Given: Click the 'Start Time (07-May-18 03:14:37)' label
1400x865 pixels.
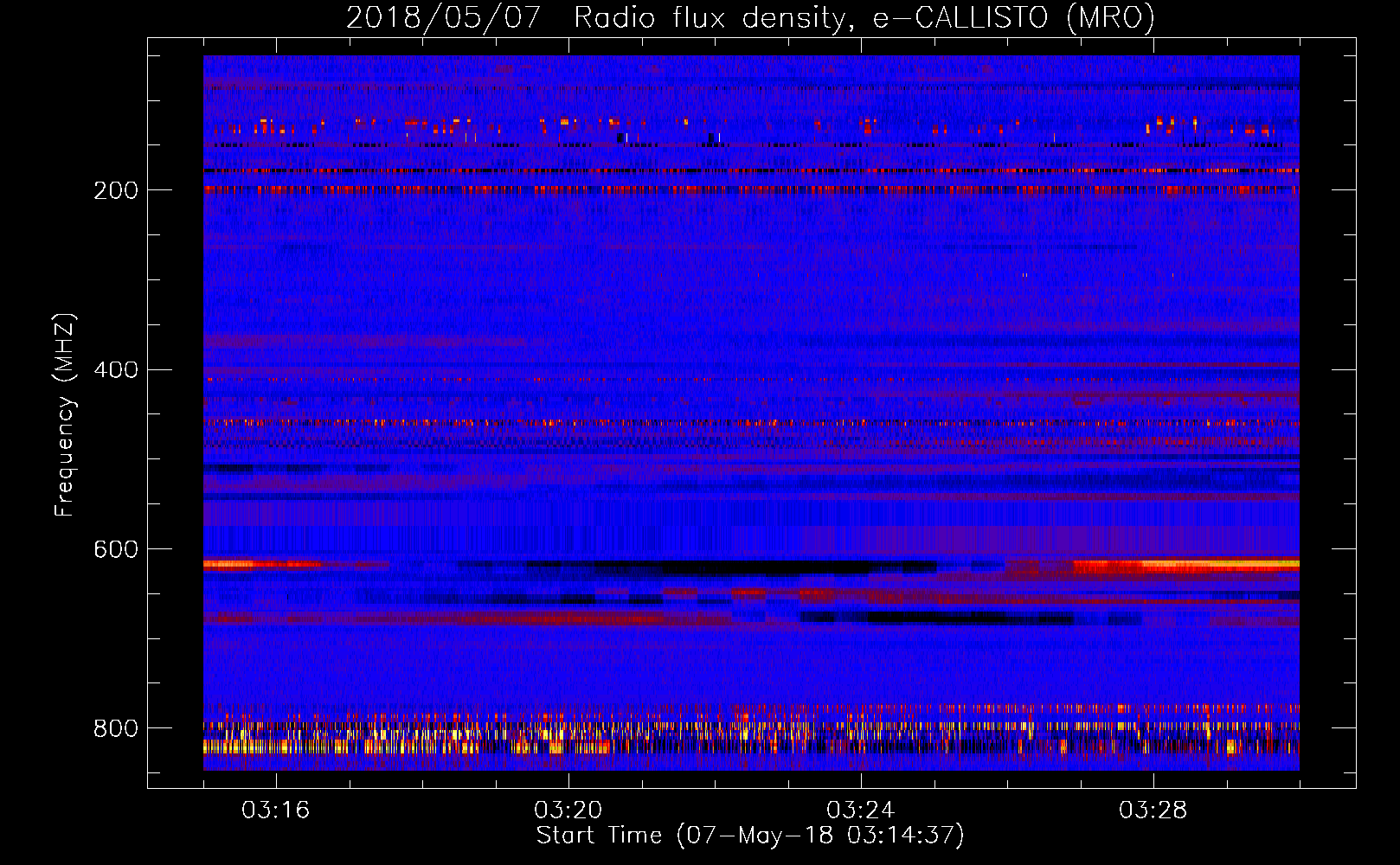Looking at the screenshot, I should 750,836.
